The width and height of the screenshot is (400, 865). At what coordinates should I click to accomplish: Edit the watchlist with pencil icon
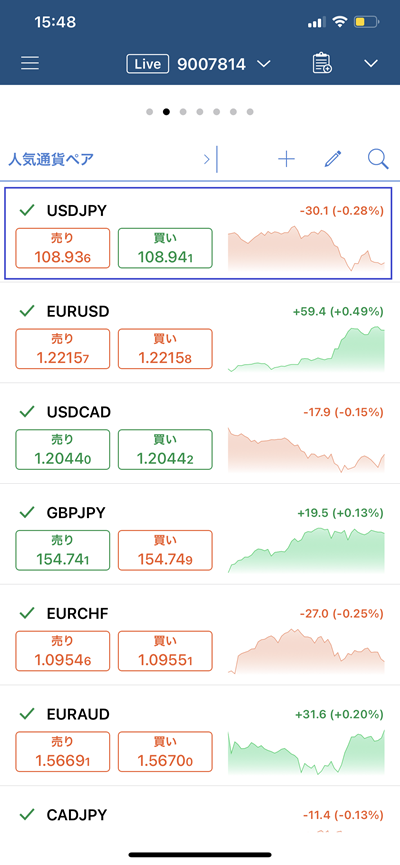(x=333, y=159)
